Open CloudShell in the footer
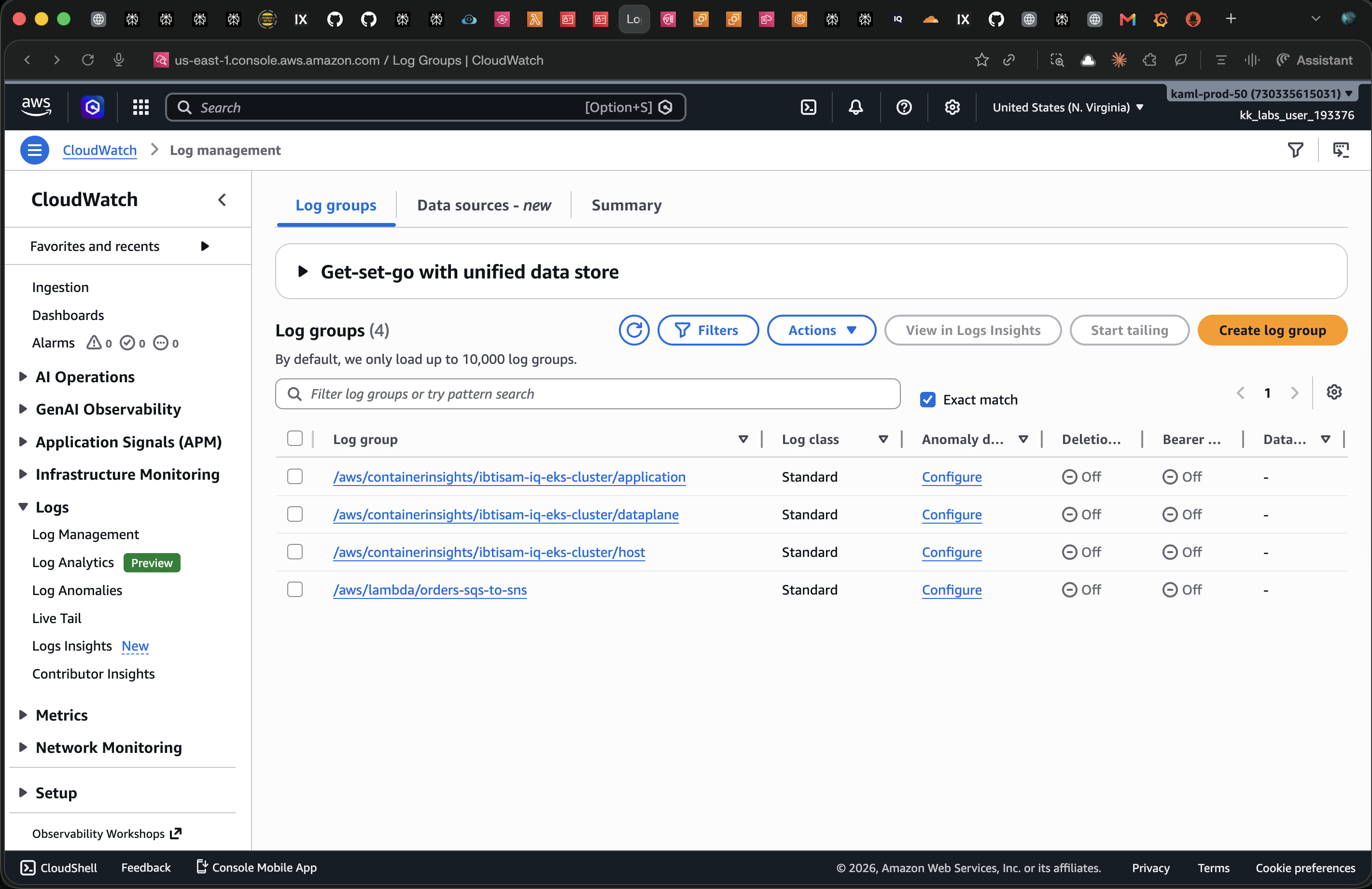The image size is (1372, 889). point(59,867)
